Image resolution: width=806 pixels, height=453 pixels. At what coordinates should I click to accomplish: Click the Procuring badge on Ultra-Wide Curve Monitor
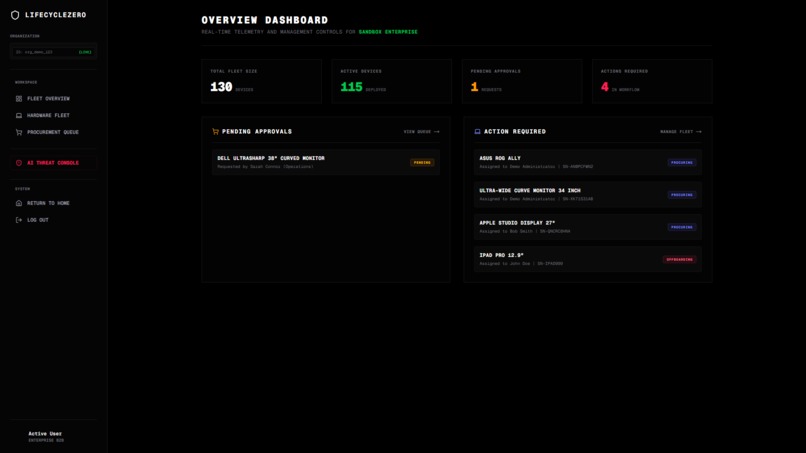tap(682, 195)
